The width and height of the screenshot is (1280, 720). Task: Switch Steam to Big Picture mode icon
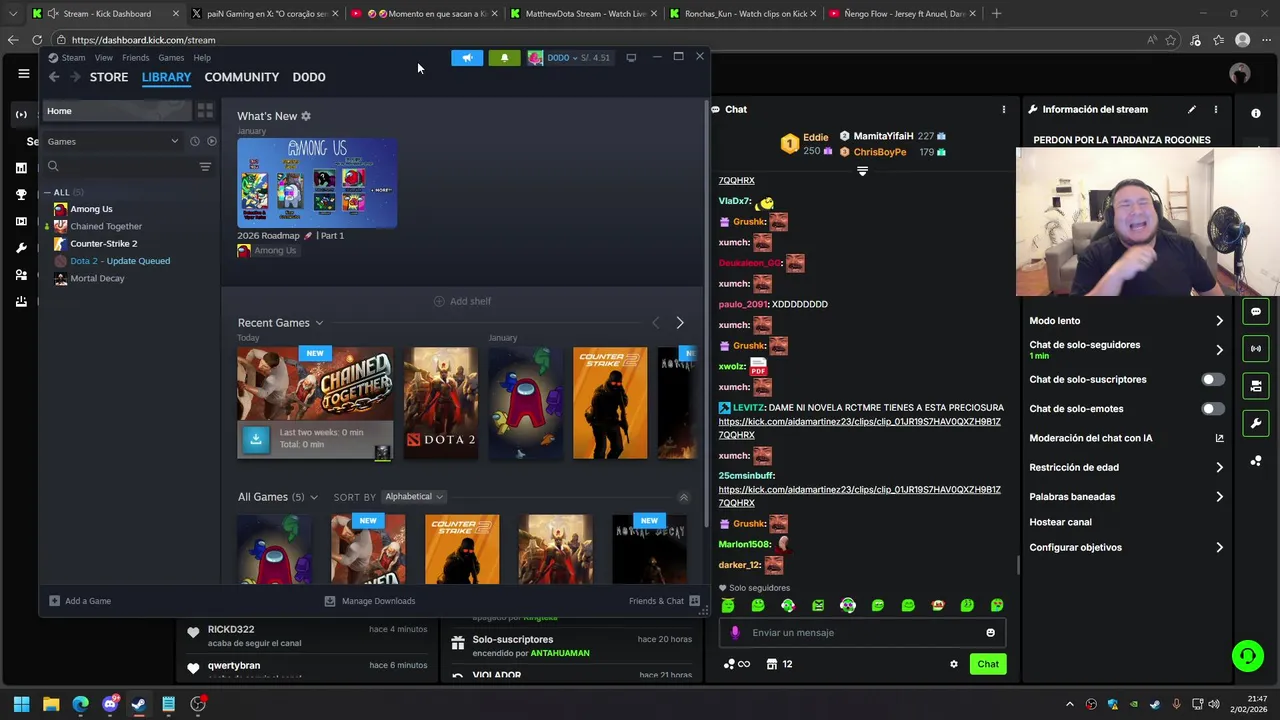point(631,58)
